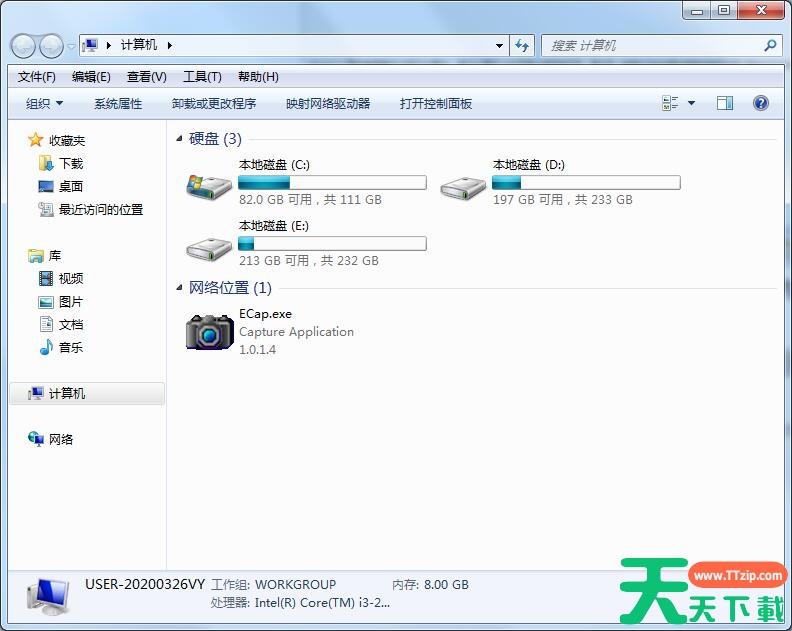Click the 本地磁盘 (C:) drive icon
Image resolution: width=792 pixels, height=631 pixels.
pyautogui.click(x=209, y=186)
